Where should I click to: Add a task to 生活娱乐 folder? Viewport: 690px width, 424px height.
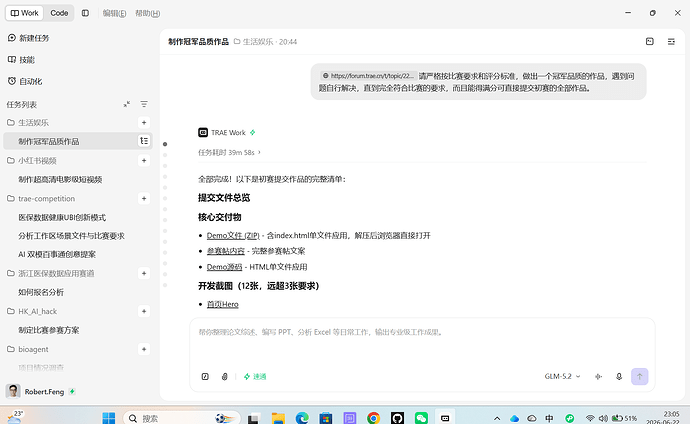144,122
